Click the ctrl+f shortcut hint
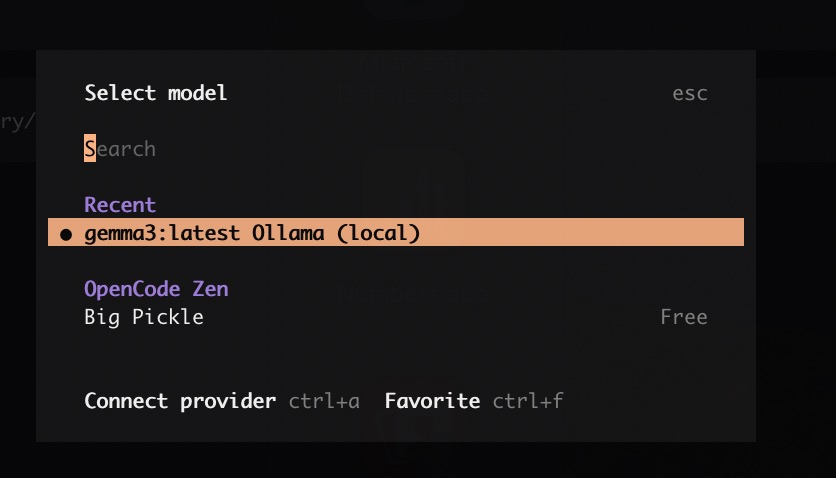The width and height of the screenshot is (836, 478). coord(528,401)
